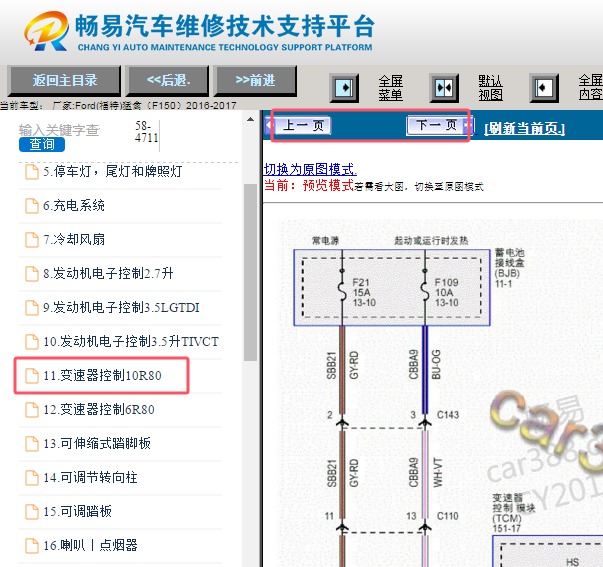
Task: Click document icon beside 16.喇叭丨点烟器
Action: click(32, 545)
